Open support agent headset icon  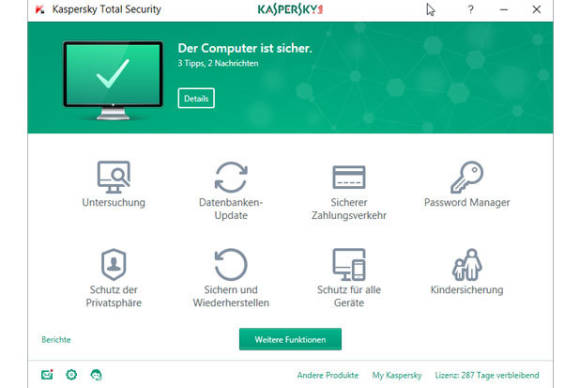[96, 375]
